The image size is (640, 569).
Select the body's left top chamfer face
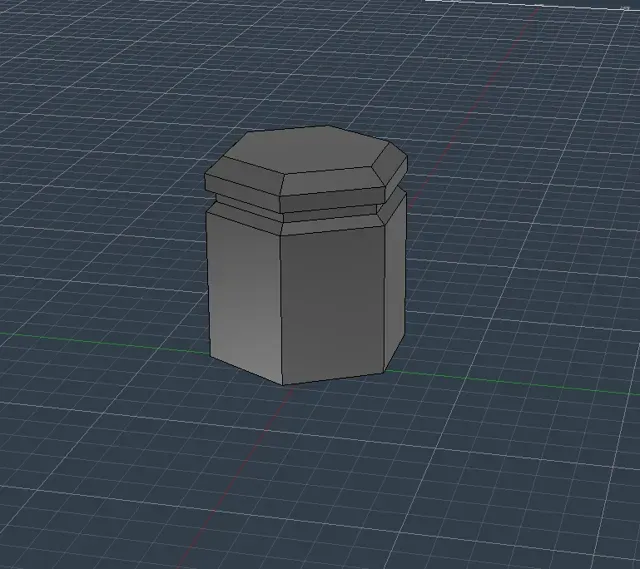coord(244,219)
